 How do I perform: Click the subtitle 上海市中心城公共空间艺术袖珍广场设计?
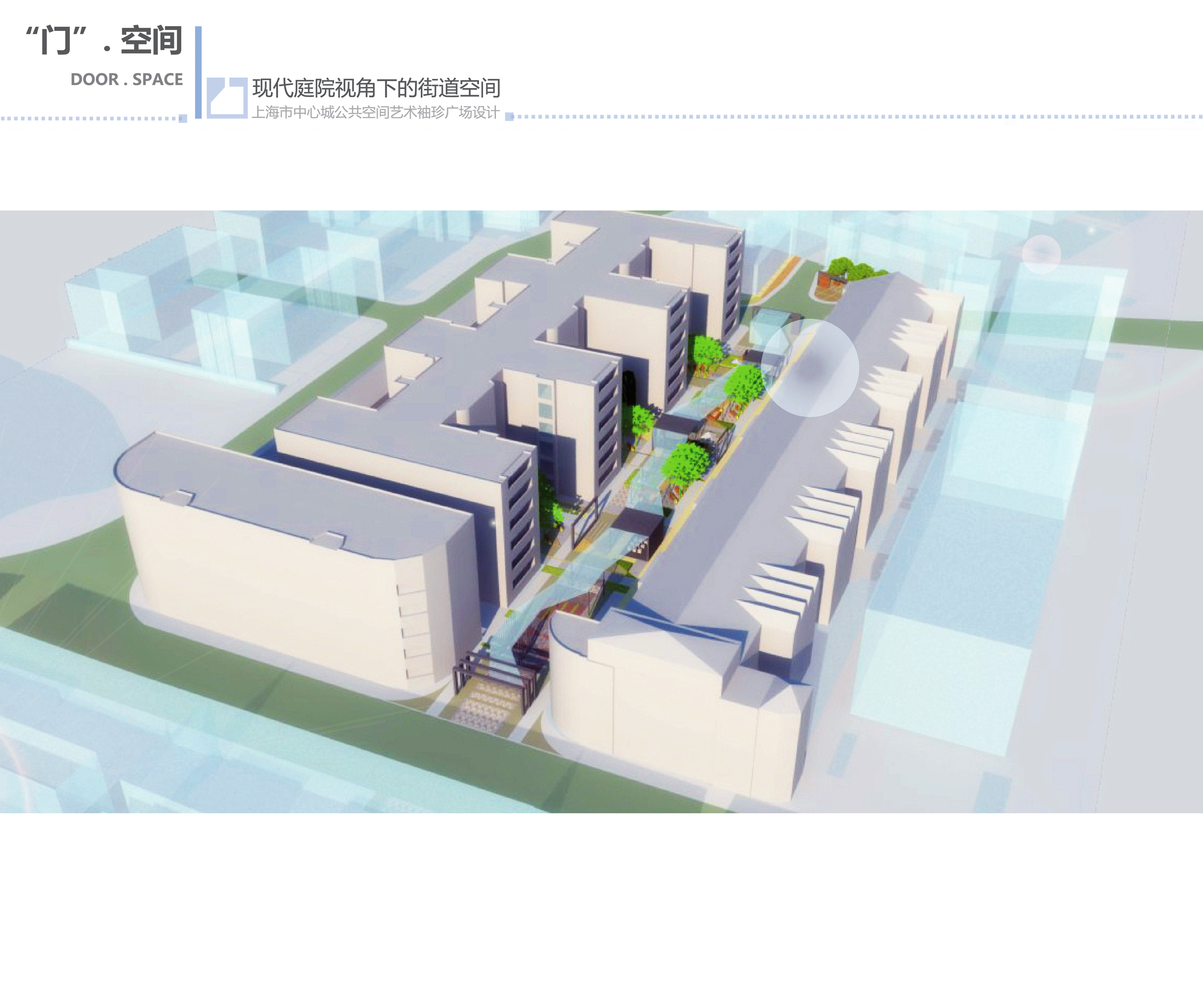click(x=376, y=112)
